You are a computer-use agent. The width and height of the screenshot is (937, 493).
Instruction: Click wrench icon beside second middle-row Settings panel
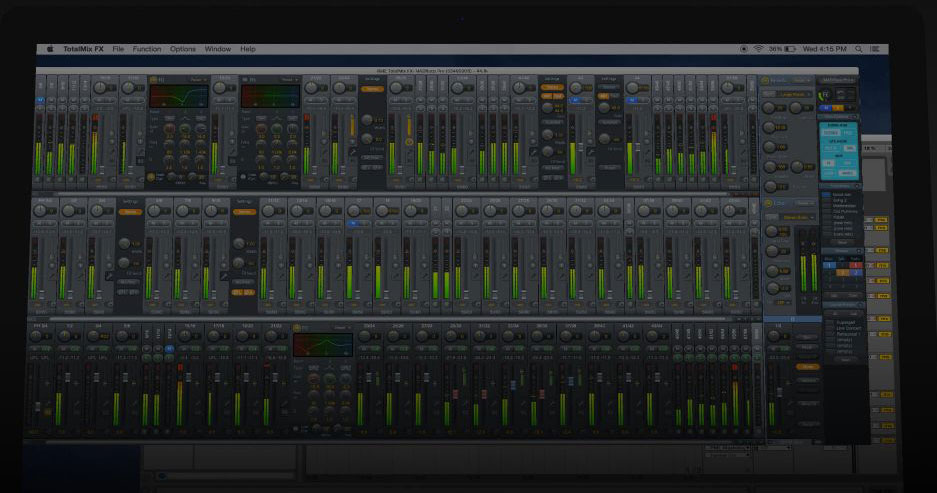point(224,276)
